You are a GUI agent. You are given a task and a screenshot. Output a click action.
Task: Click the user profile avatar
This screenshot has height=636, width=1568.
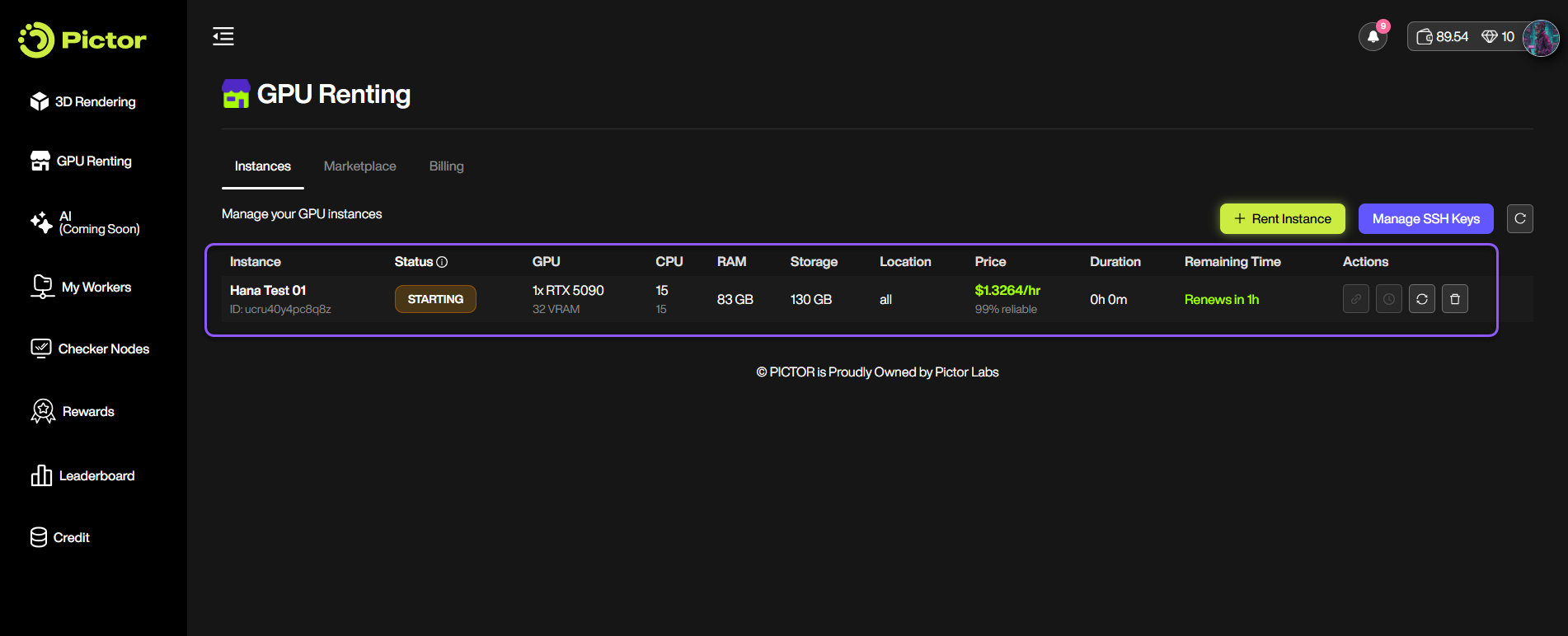click(1540, 38)
